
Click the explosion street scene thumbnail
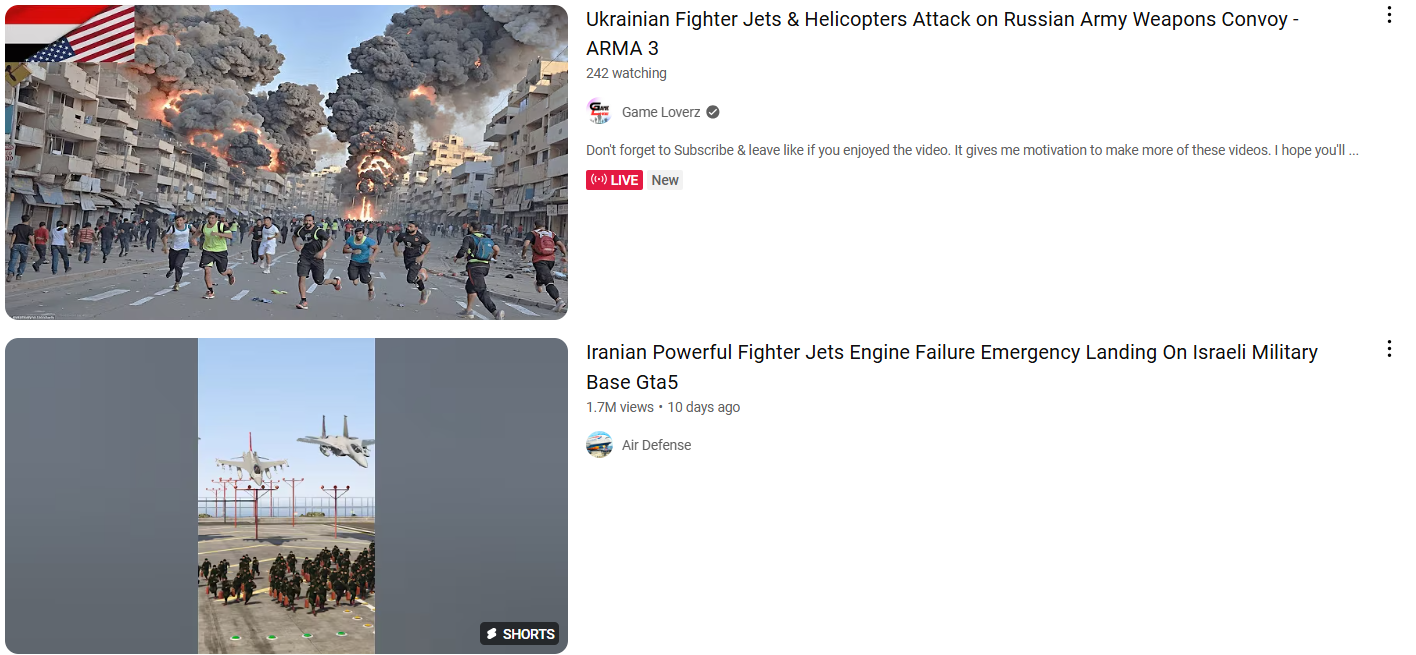point(286,162)
